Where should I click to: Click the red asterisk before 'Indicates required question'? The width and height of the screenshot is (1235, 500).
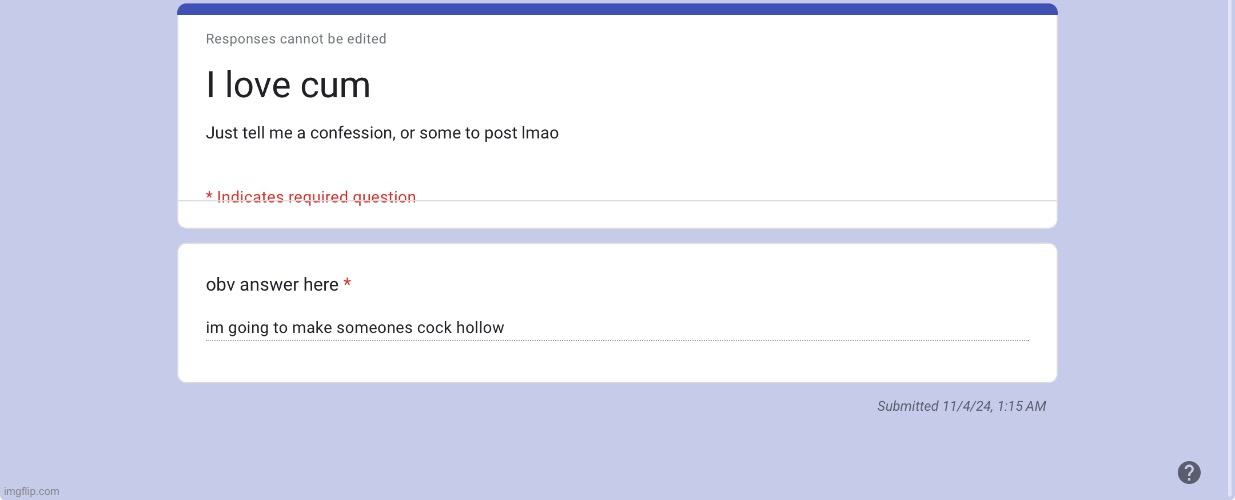[x=209, y=196]
